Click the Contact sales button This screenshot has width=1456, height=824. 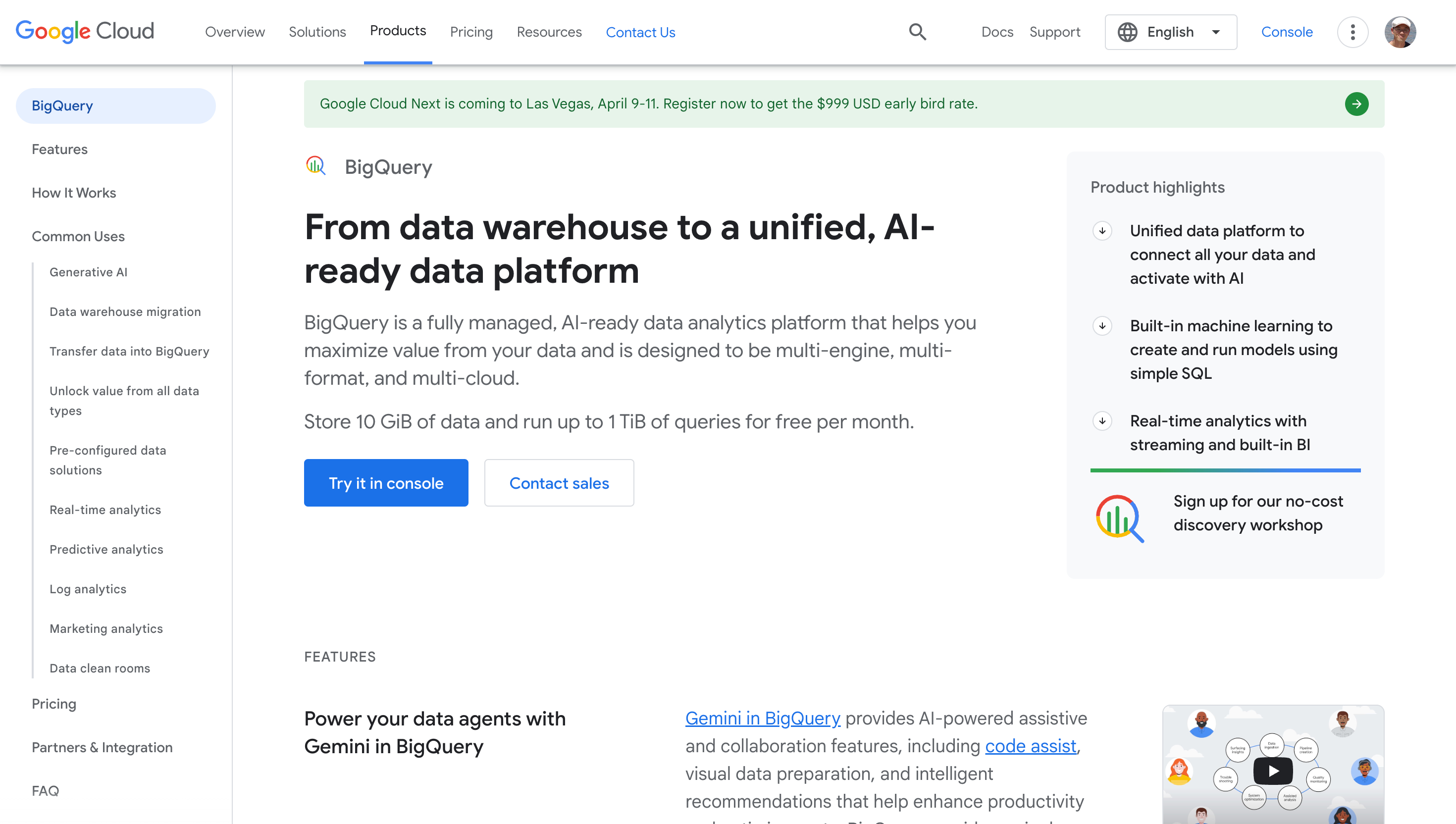tap(559, 483)
